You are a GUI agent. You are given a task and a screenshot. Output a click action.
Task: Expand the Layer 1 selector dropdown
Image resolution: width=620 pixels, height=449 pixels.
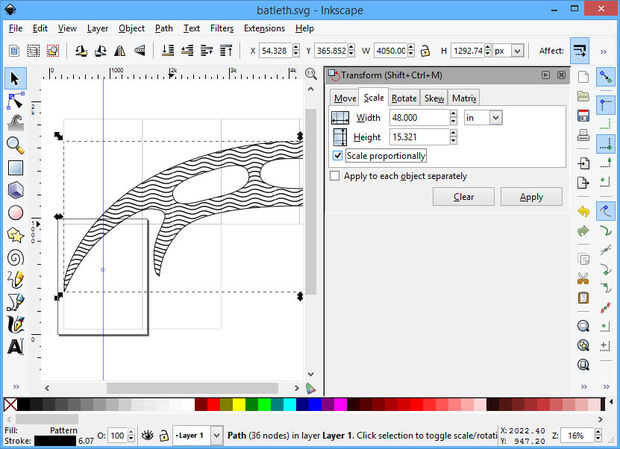tap(217, 435)
